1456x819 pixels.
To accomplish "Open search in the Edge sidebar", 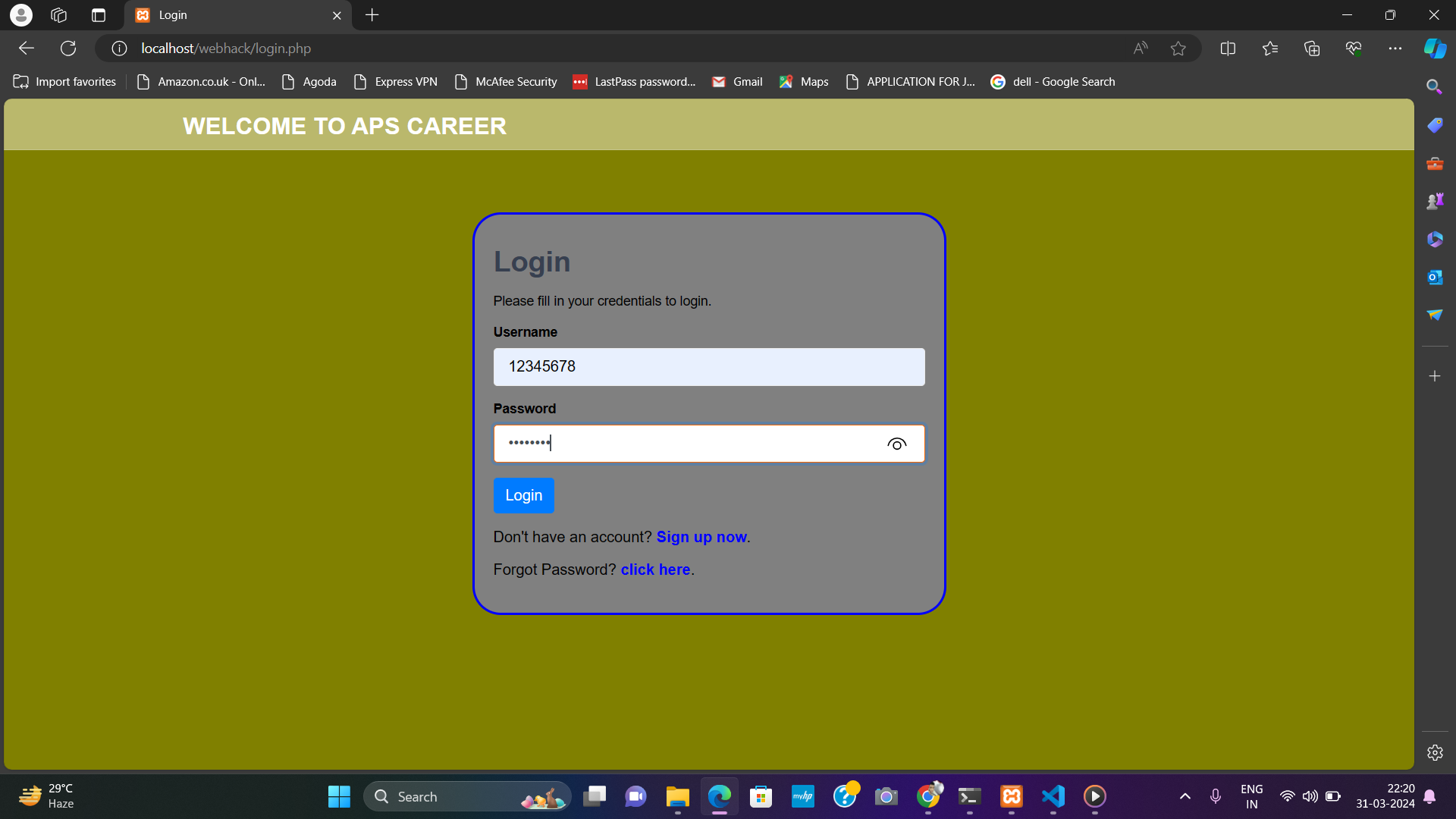I will pyautogui.click(x=1434, y=86).
